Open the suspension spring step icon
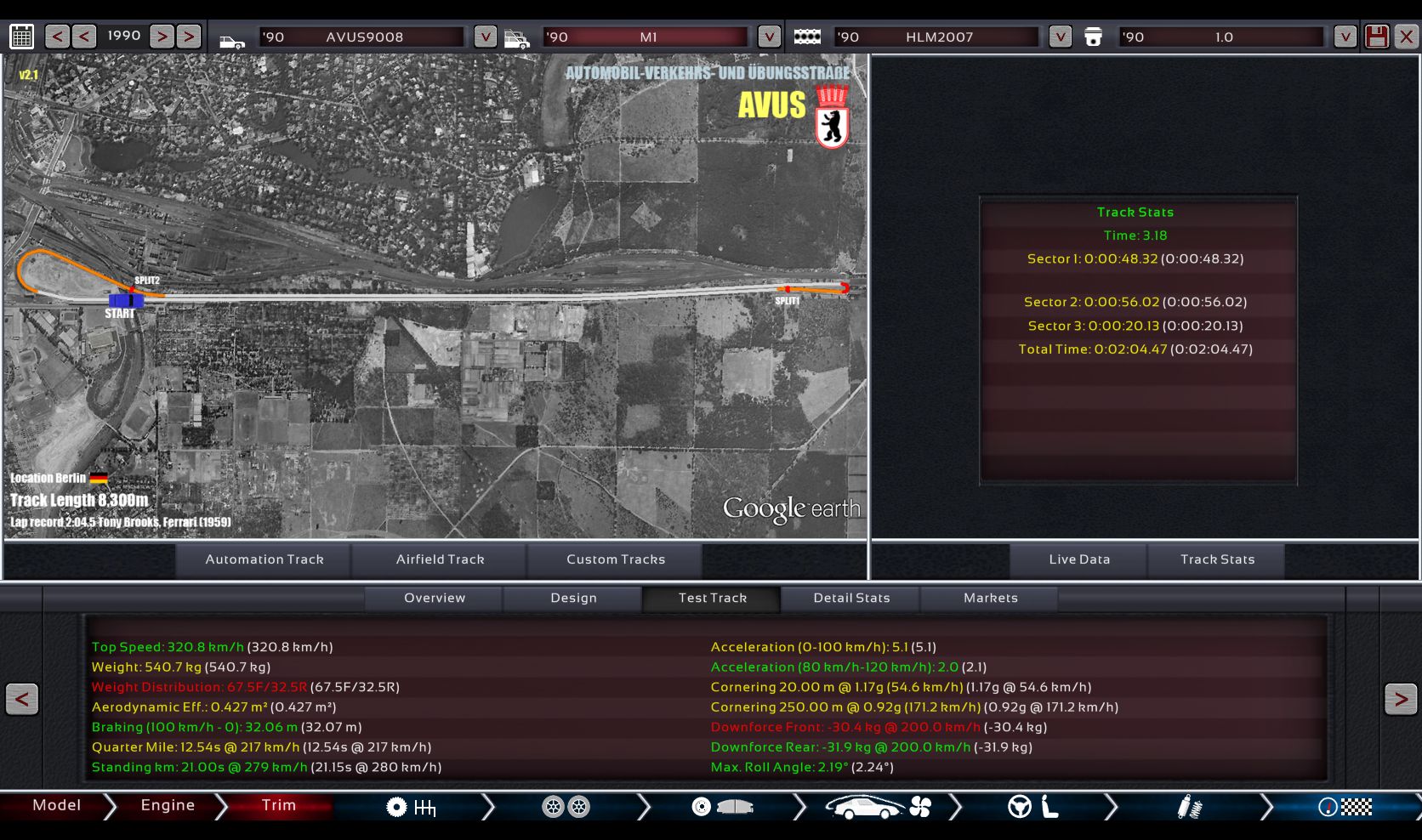Image resolution: width=1422 pixels, height=840 pixels. tap(1189, 807)
